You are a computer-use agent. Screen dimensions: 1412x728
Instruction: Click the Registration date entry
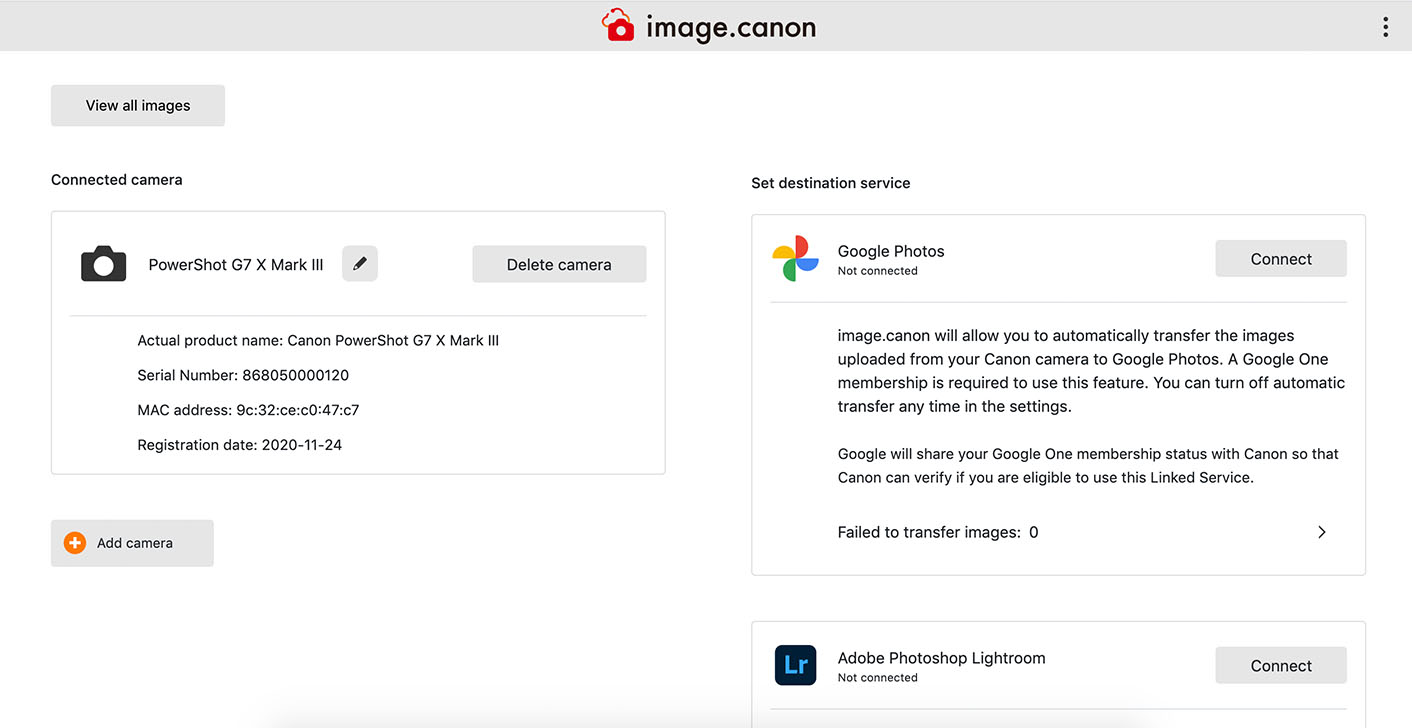click(240, 445)
